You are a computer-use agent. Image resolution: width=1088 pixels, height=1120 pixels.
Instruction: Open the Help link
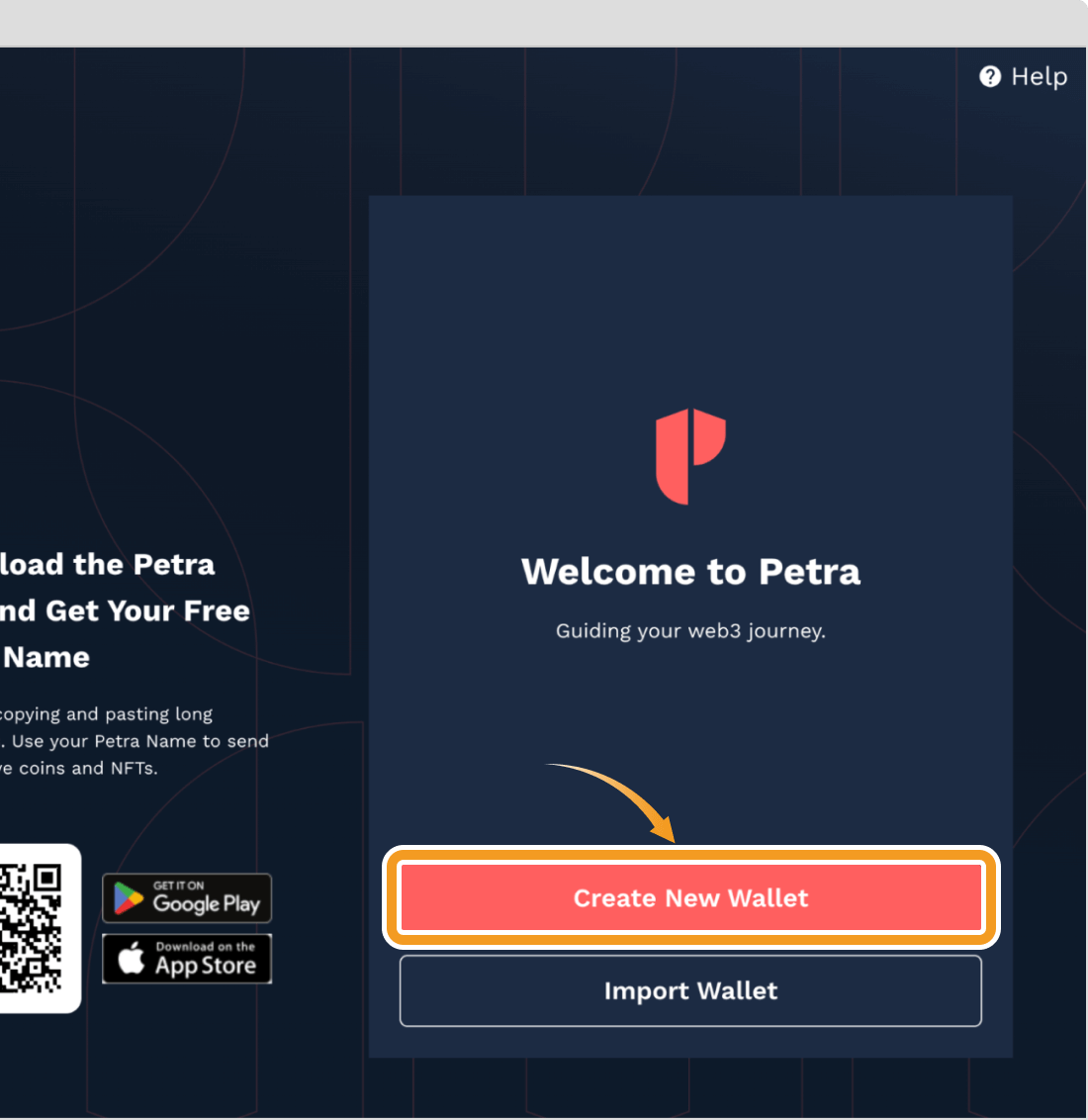[1023, 76]
